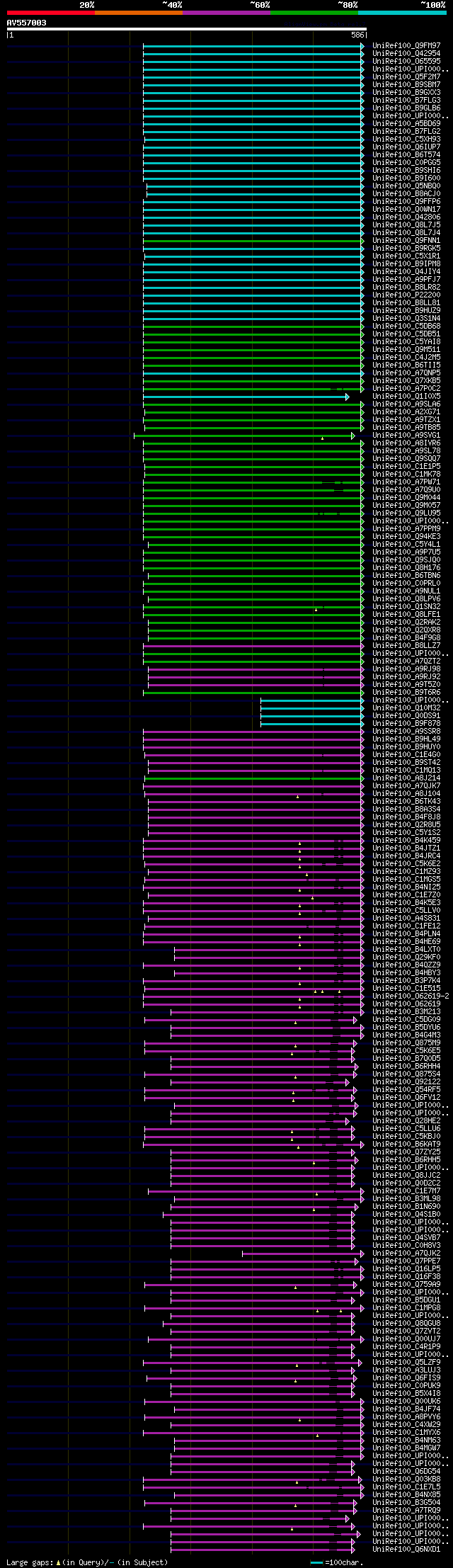This screenshot has height=1568, width=453.
Task: Select hit label UniRef100_A4S831
Action: pos(406,918)
